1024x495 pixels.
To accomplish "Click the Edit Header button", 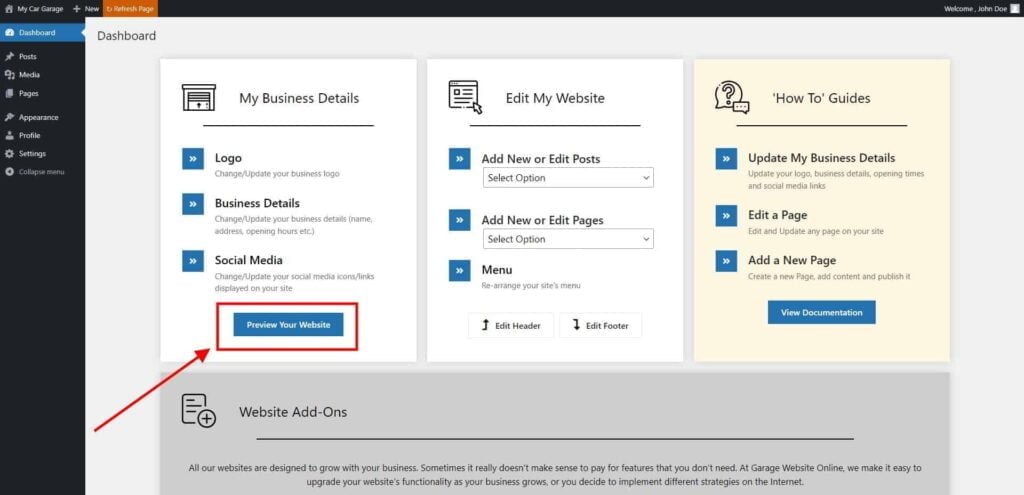I will [x=510, y=325].
